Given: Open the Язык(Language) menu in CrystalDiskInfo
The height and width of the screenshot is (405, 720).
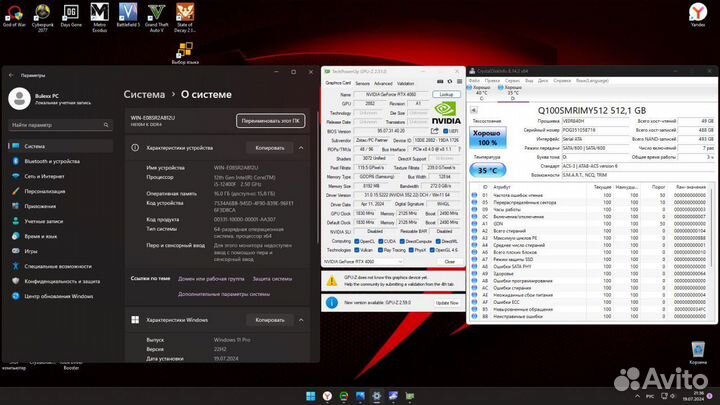Looking at the screenshot, I should [592, 80].
